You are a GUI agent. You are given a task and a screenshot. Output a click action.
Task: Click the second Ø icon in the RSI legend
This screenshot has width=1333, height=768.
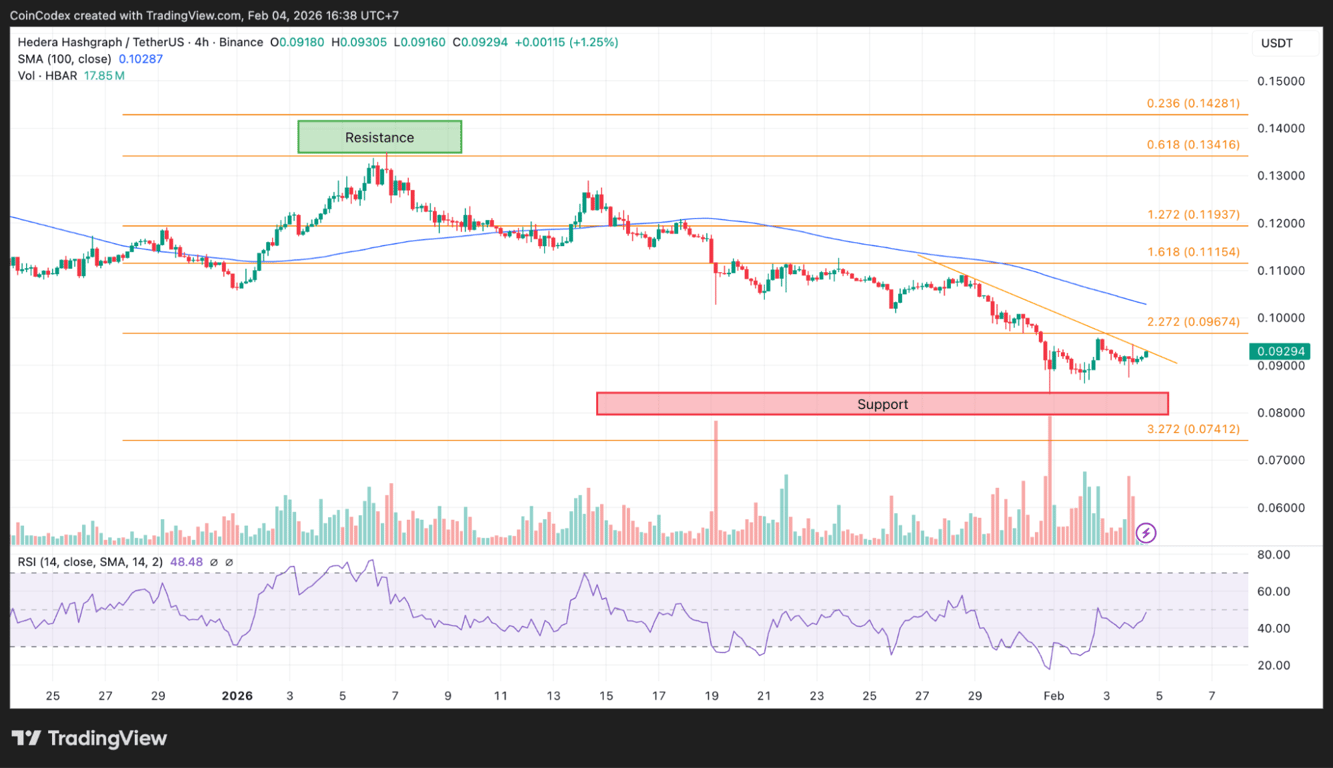point(231,562)
